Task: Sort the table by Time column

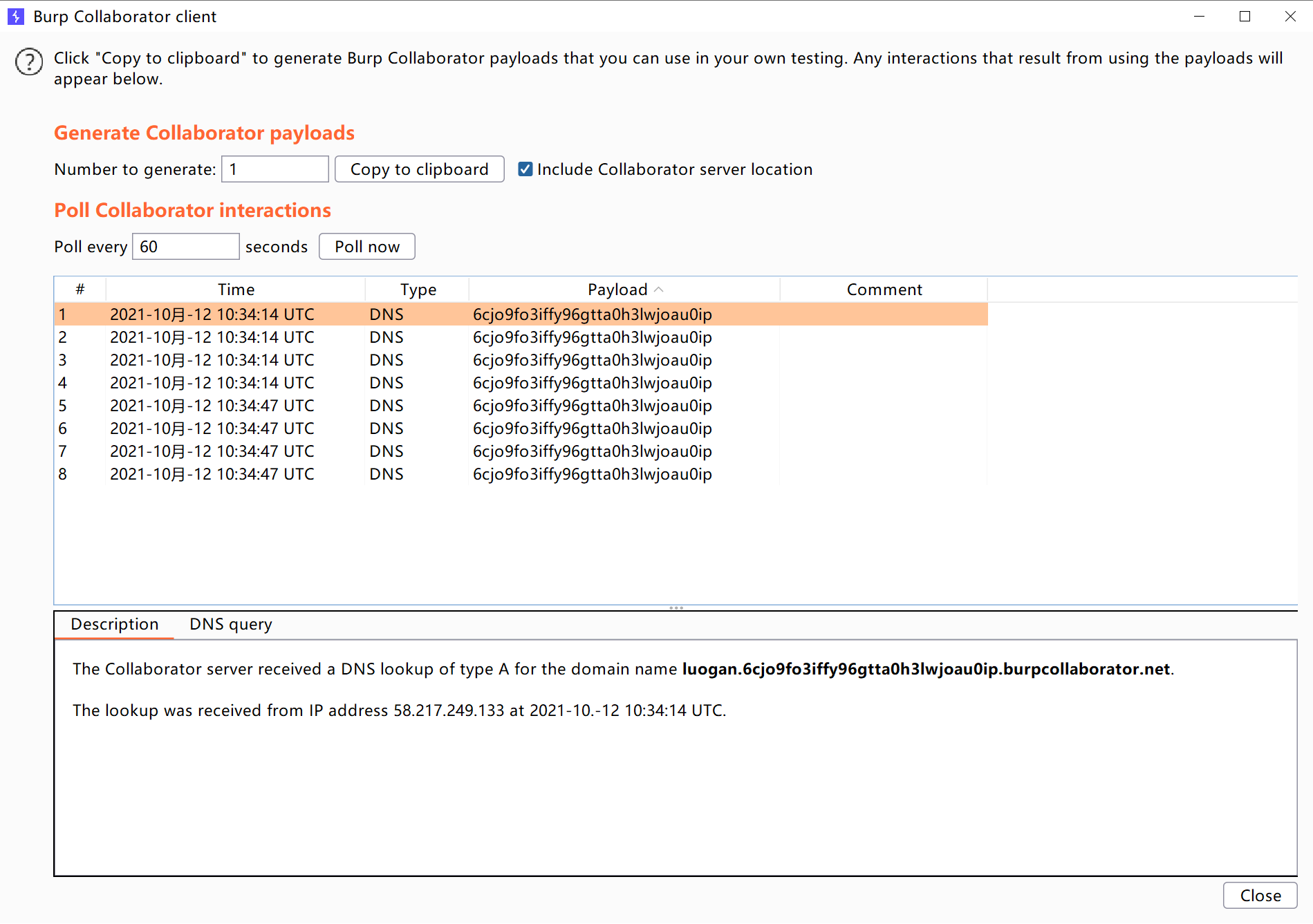Action: tap(236, 290)
